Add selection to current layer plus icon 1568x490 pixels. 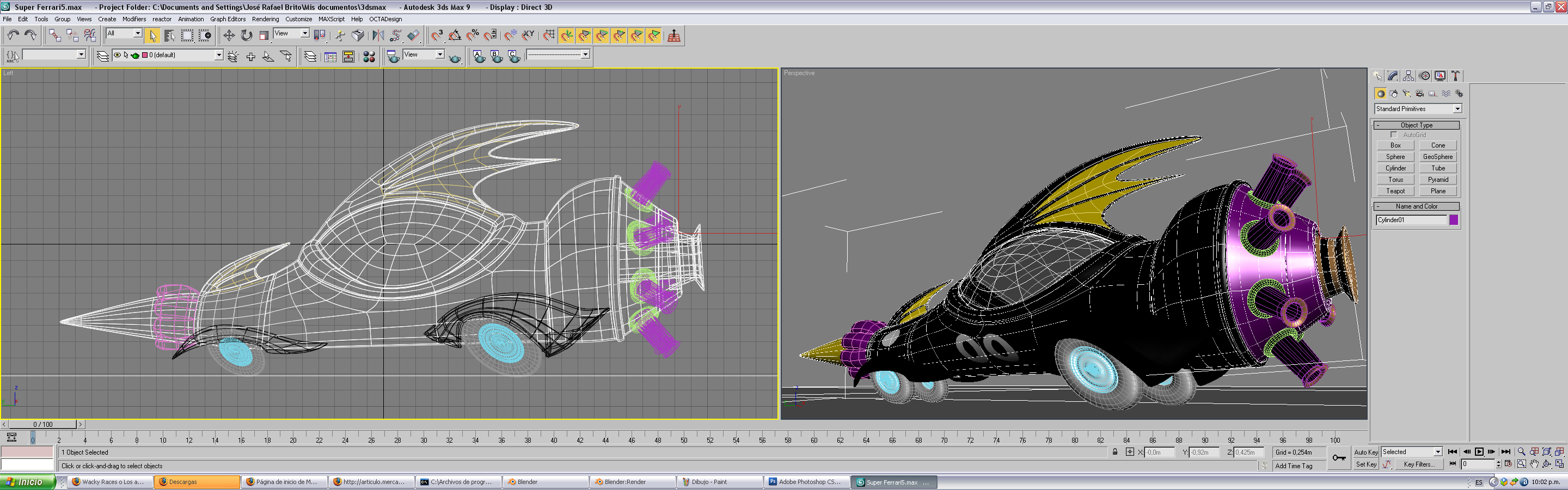pyautogui.click(x=250, y=57)
